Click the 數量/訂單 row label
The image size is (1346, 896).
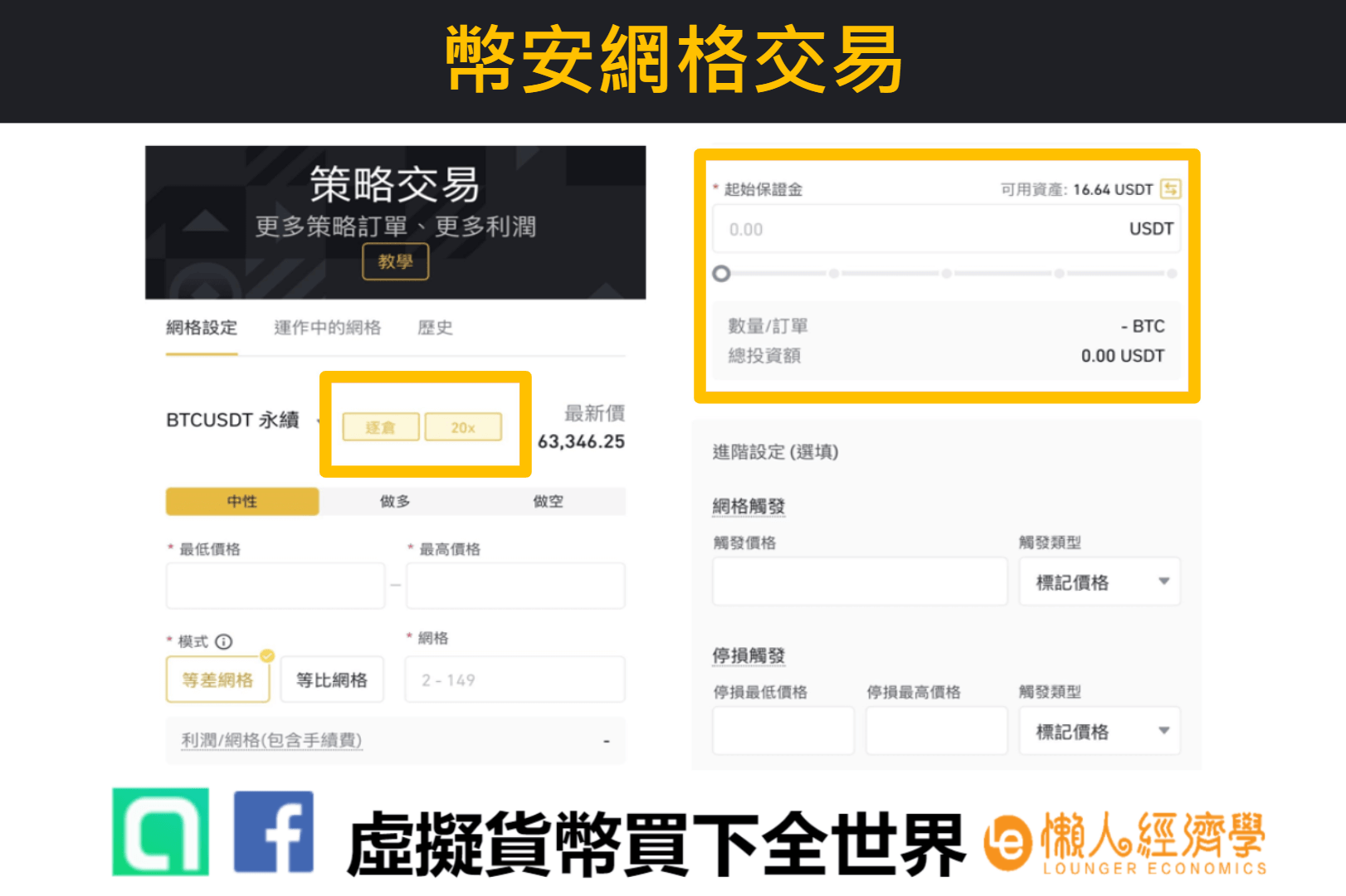(768, 326)
